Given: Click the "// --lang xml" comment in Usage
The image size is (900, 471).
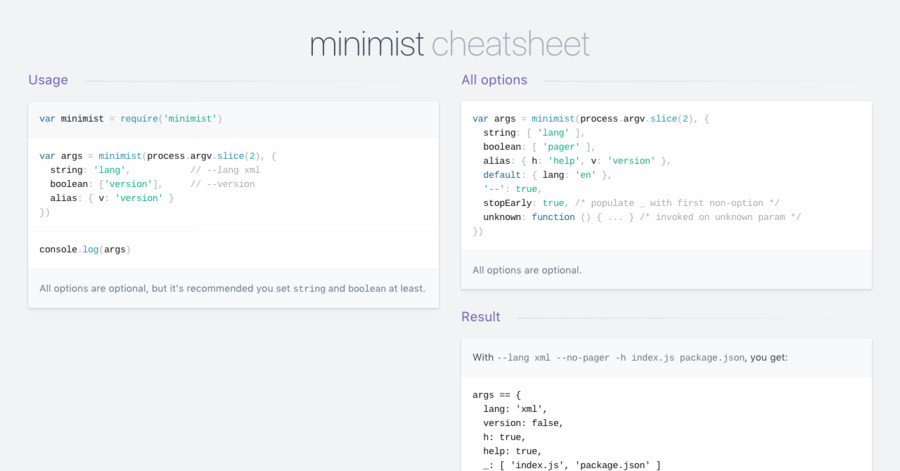Looking at the screenshot, I should 225,170.
